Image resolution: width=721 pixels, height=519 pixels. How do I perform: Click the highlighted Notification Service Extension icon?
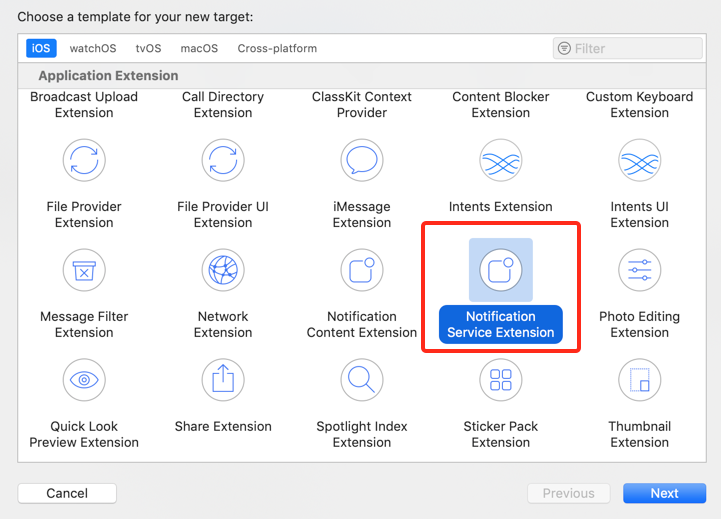501,270
